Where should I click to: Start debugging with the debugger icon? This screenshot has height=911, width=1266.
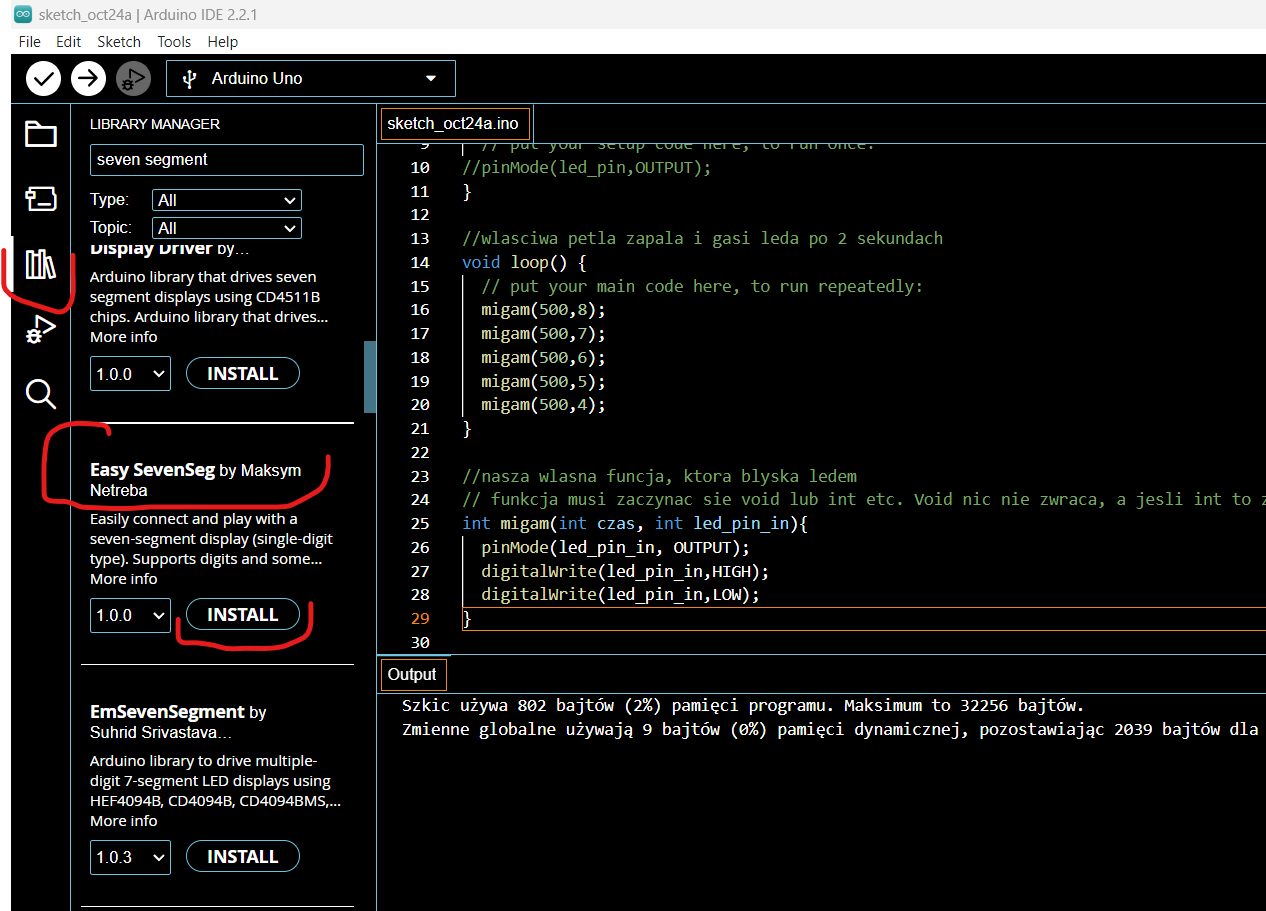134,78
